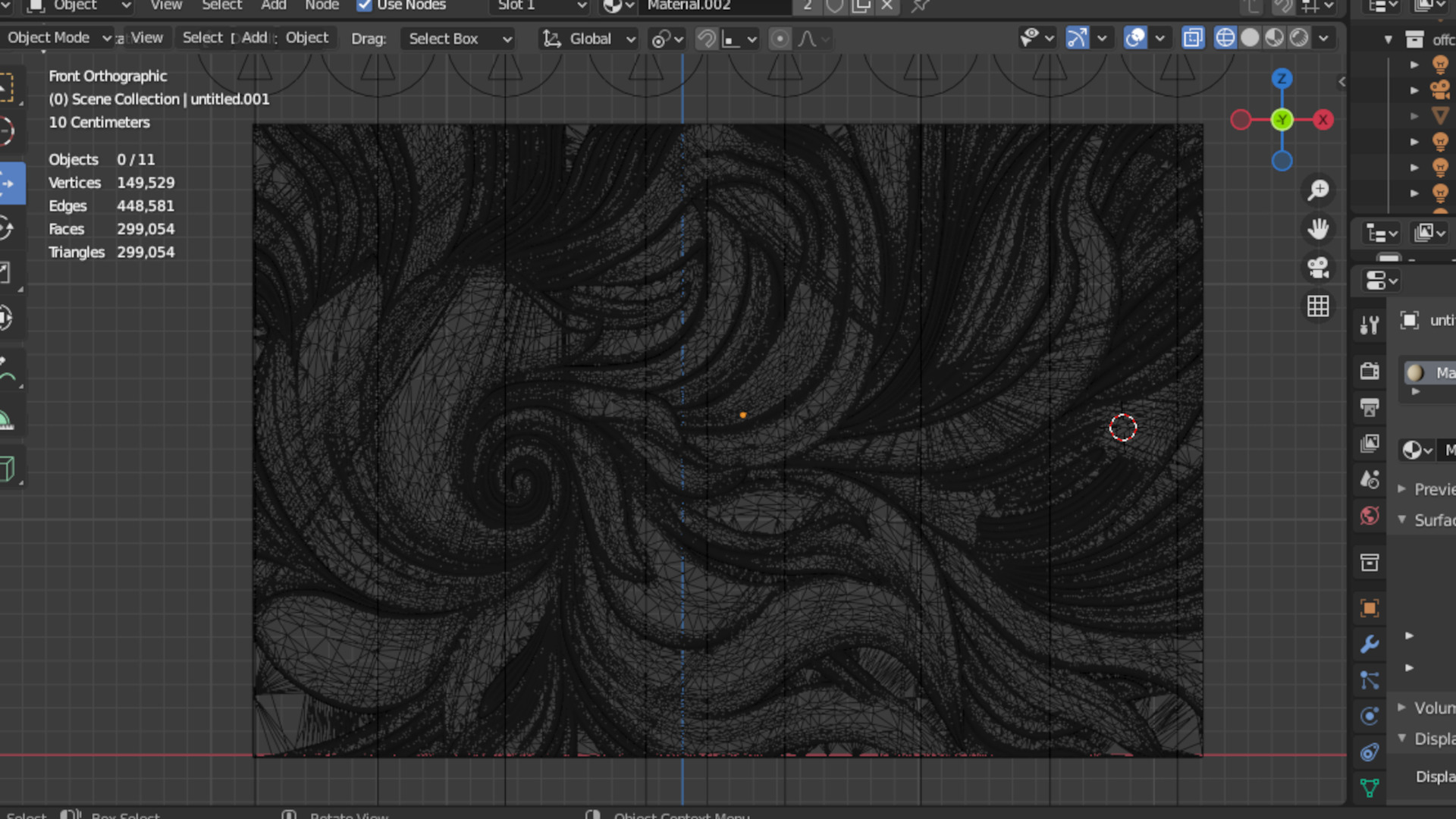Open the shading options dropdown arrow
This screenshot has height=819, width=1456.
[1323, 38]
